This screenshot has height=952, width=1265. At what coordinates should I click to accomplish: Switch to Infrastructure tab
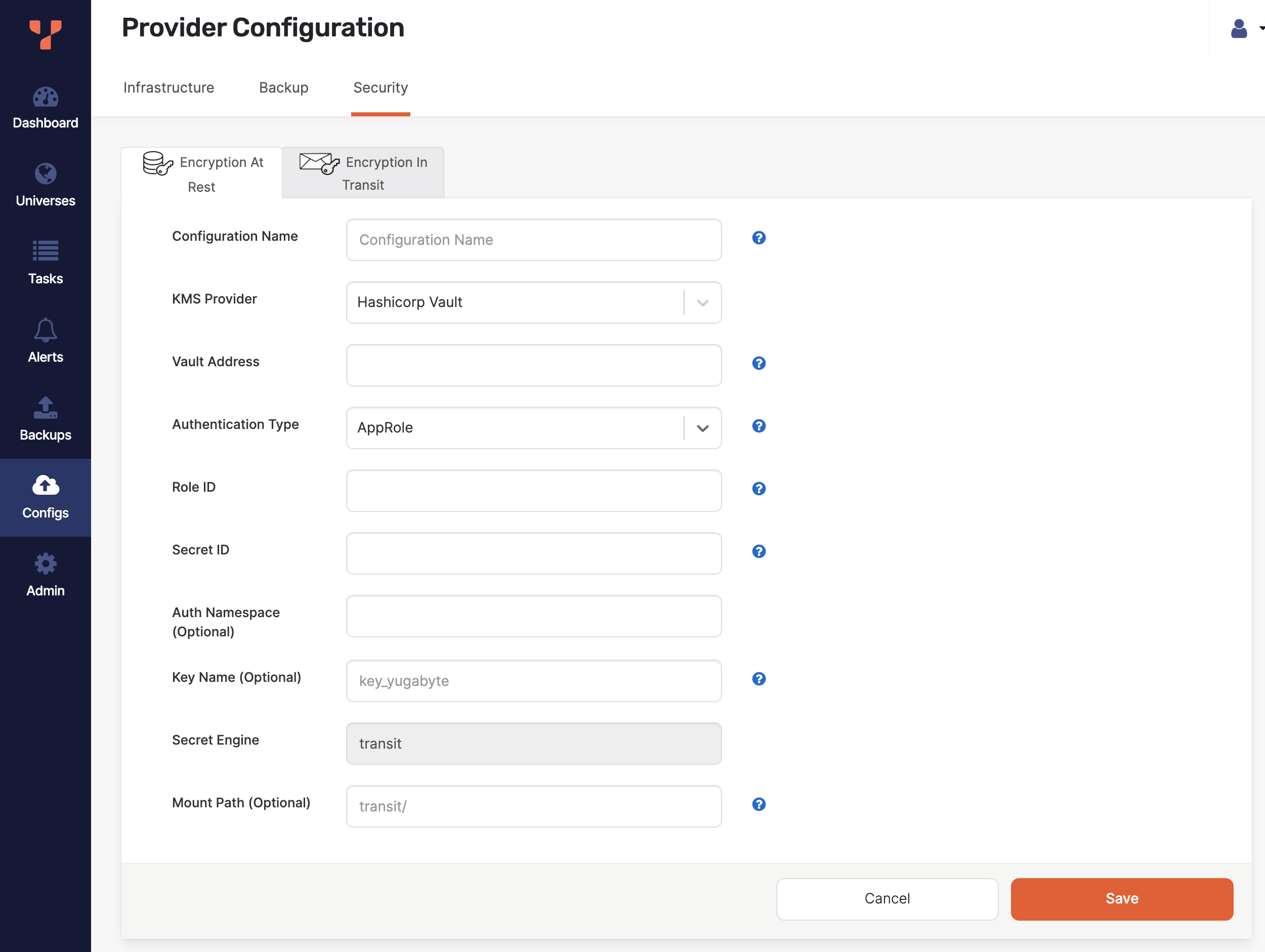click(x=168, y=87)
